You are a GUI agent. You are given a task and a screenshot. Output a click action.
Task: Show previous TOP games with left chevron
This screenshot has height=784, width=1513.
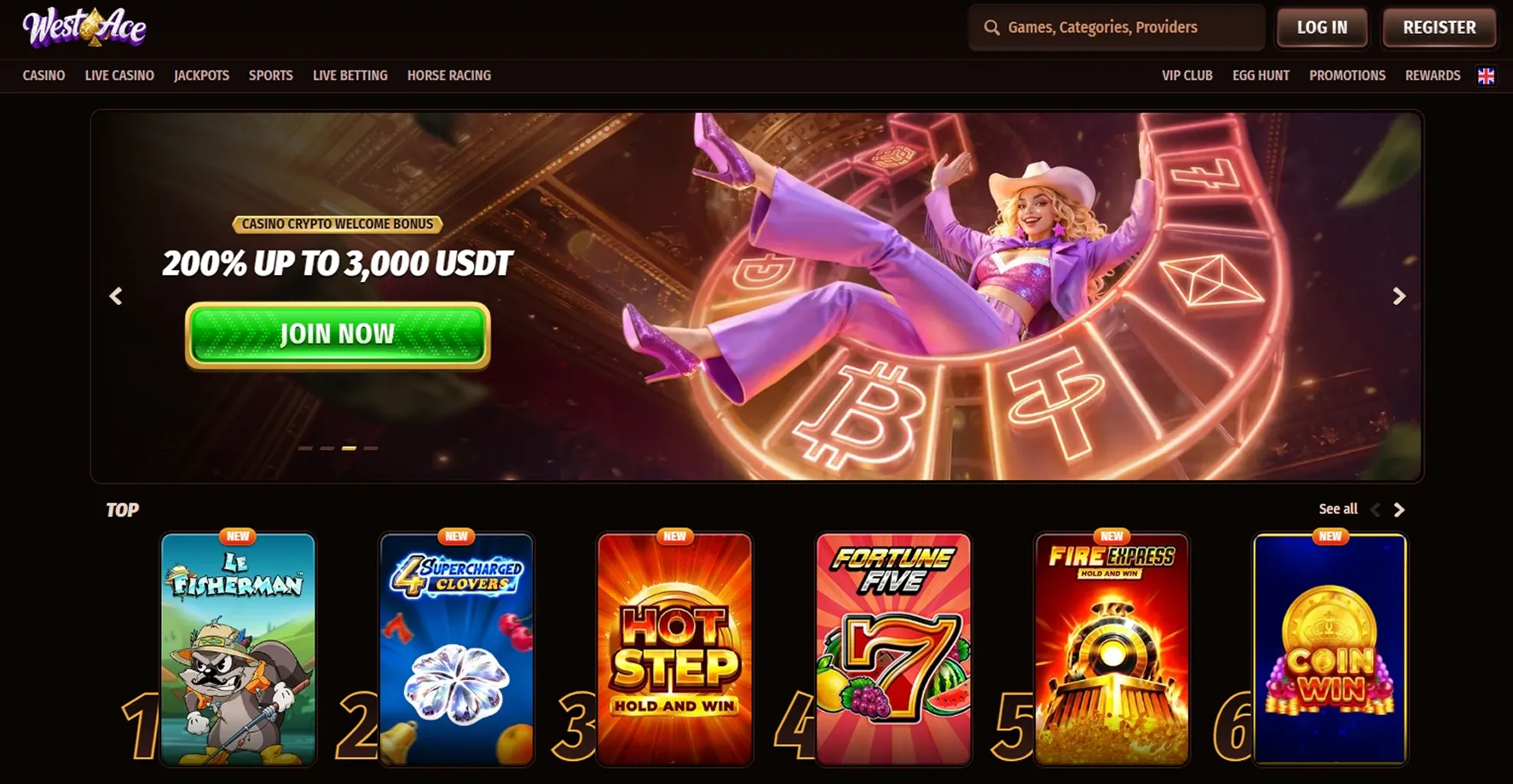point(1375,510)
